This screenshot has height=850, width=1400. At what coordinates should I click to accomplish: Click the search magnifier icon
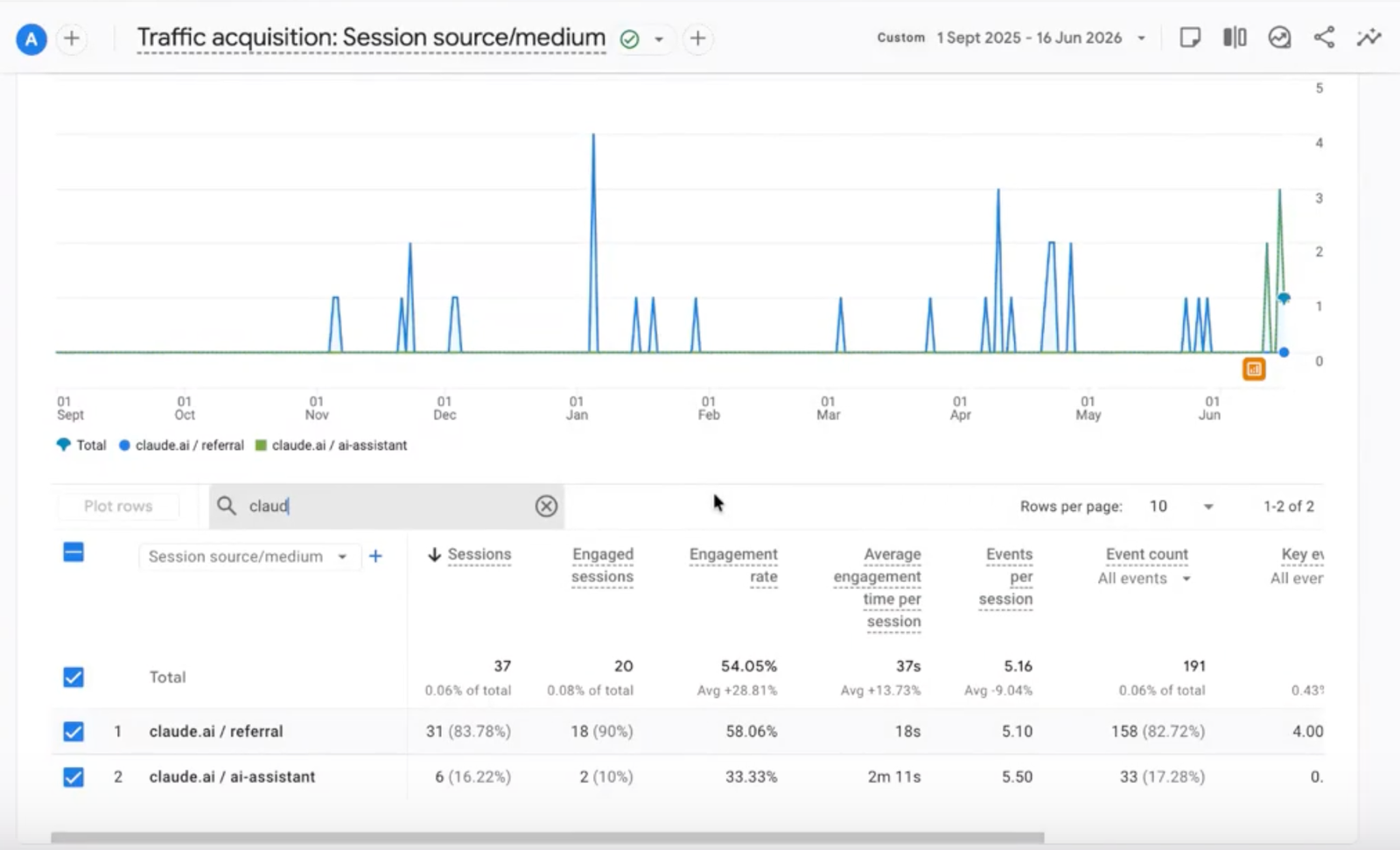[x=227, y=506]
